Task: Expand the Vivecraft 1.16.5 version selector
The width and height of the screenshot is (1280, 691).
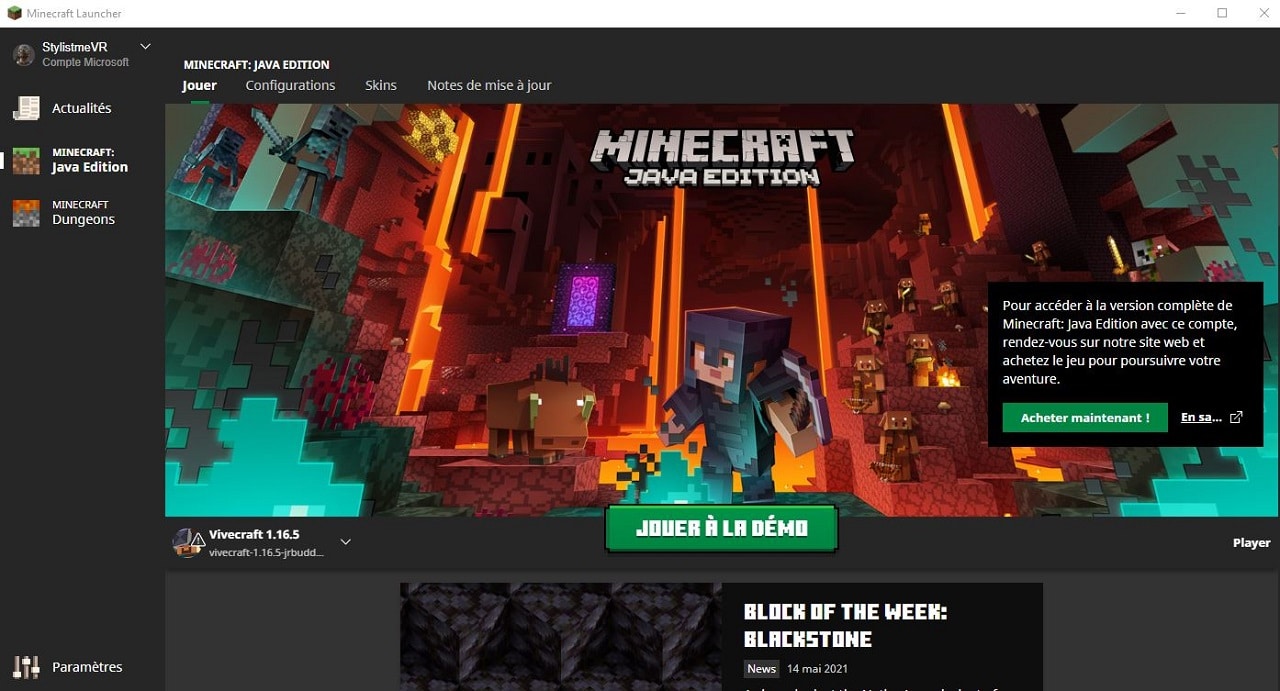Action: [x=345, y=542]
